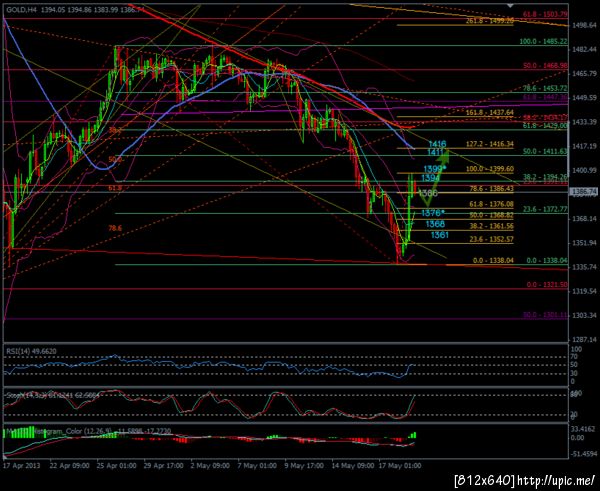
Task: Click the 100.0 - 1399.60 yellow Fibonacci label
Action: 489,169
